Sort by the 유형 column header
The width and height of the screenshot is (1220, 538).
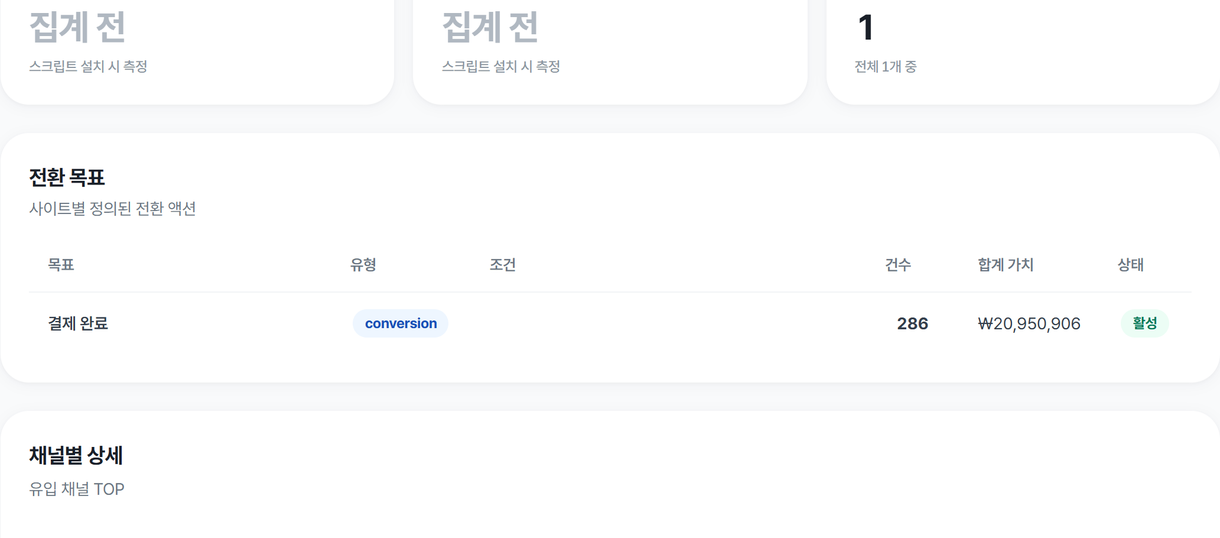click(363, 265)
